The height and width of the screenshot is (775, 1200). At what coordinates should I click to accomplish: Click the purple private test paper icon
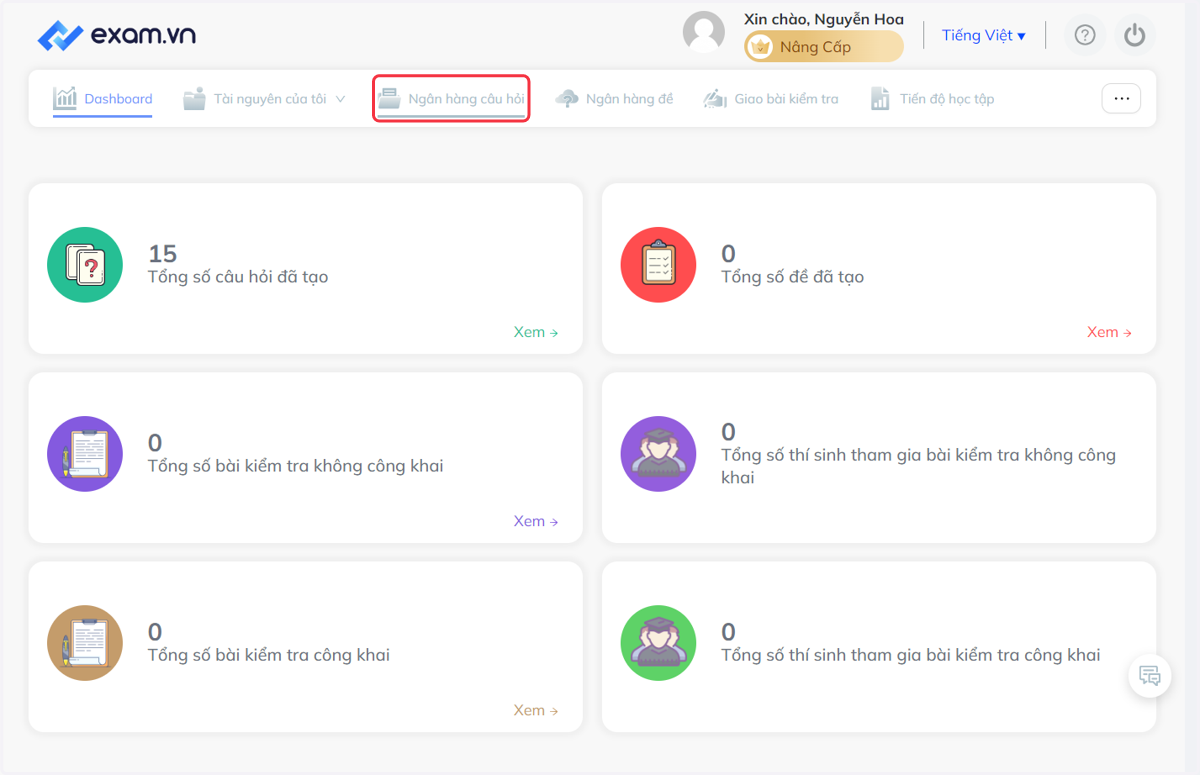(x=85, y=454)
